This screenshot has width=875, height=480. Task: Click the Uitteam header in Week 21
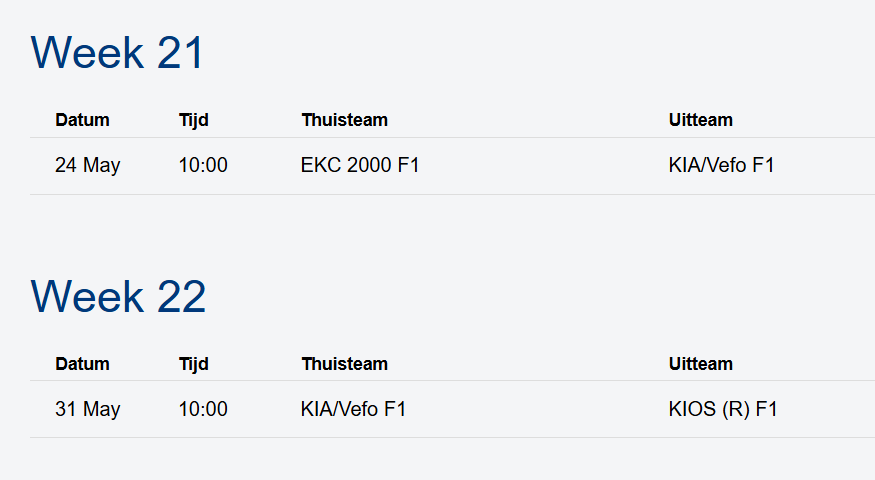coord(700,120)
